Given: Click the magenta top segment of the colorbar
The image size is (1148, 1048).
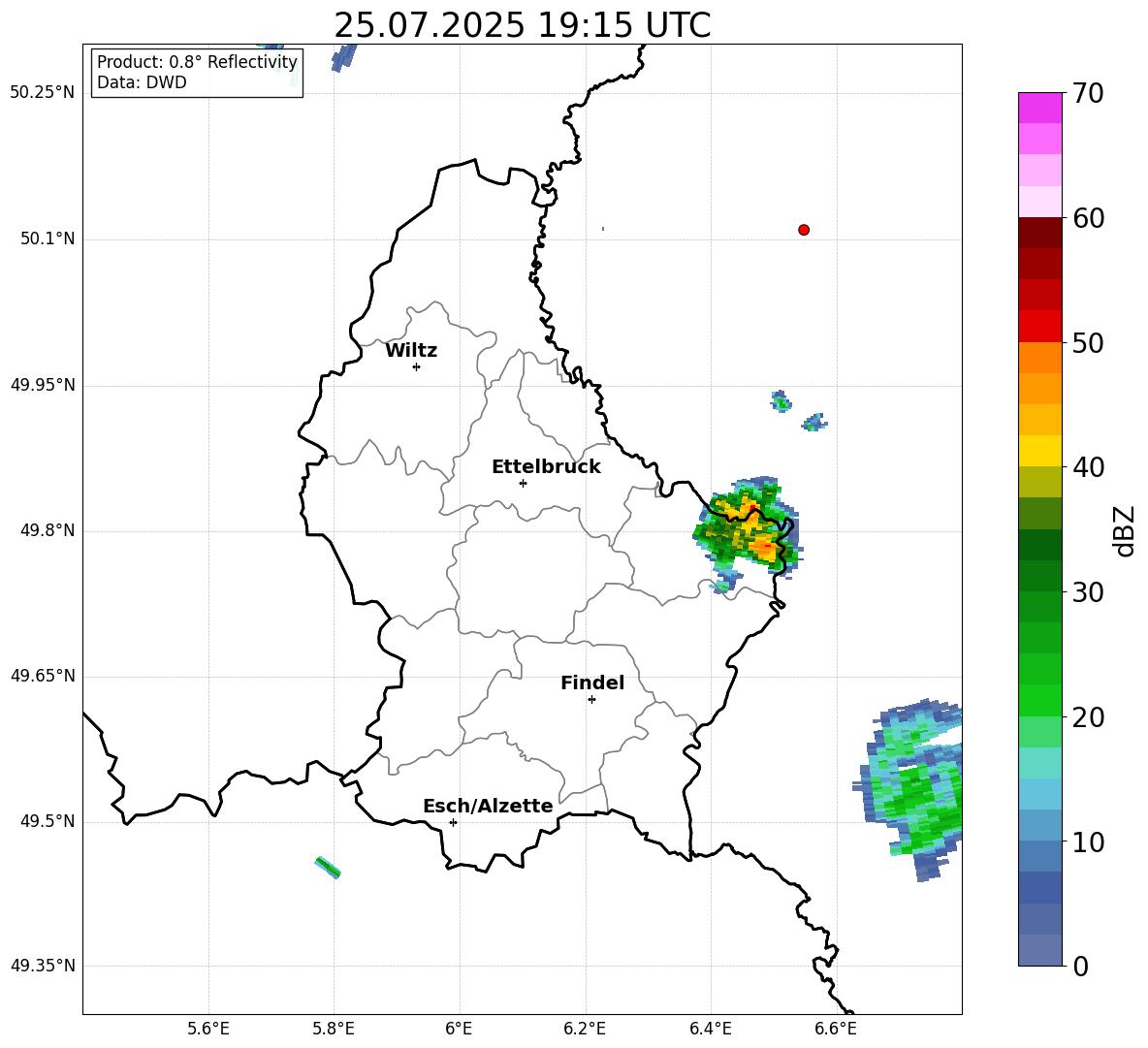Looking at the screenshot, I should (x=1039, y=108).
